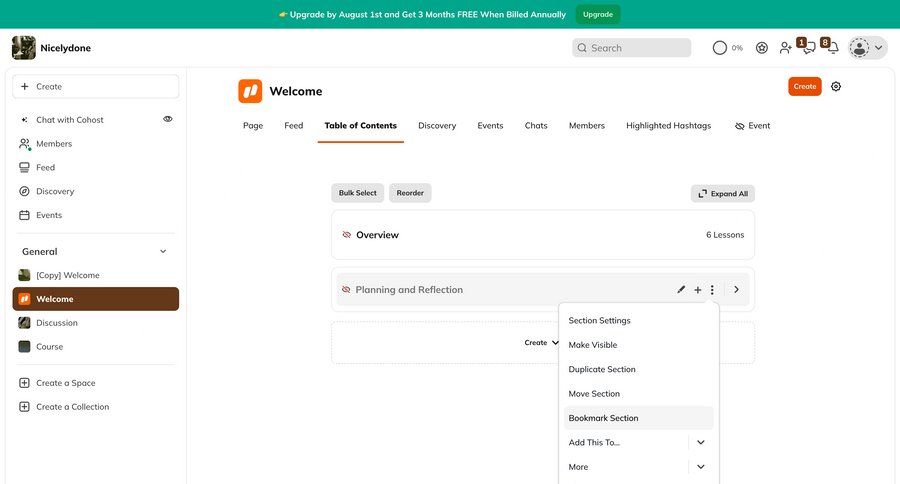
Task: Open the Members tab
Action: click(587, 126)
